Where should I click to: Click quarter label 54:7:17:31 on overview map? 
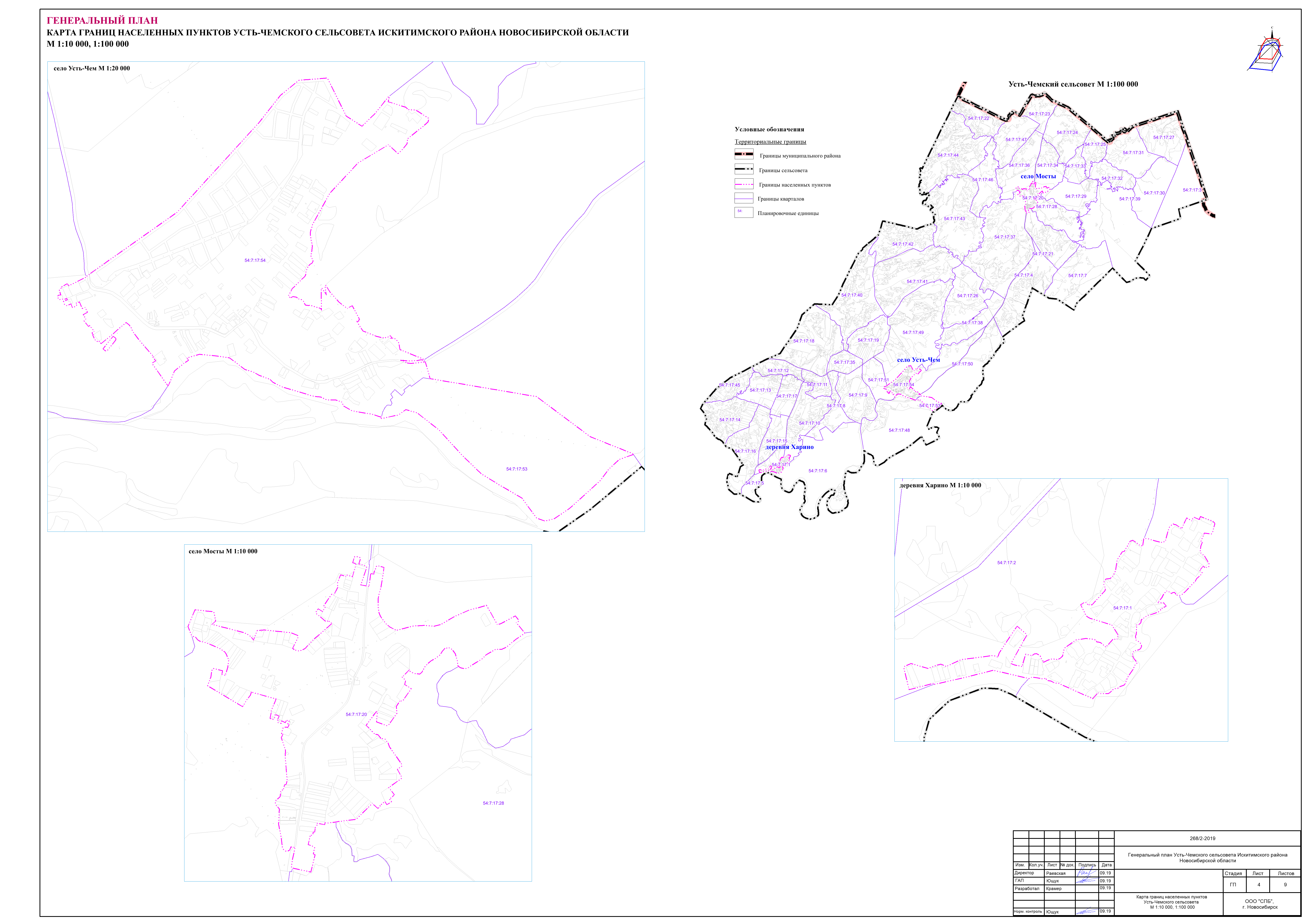click(x=1133, y=153)
